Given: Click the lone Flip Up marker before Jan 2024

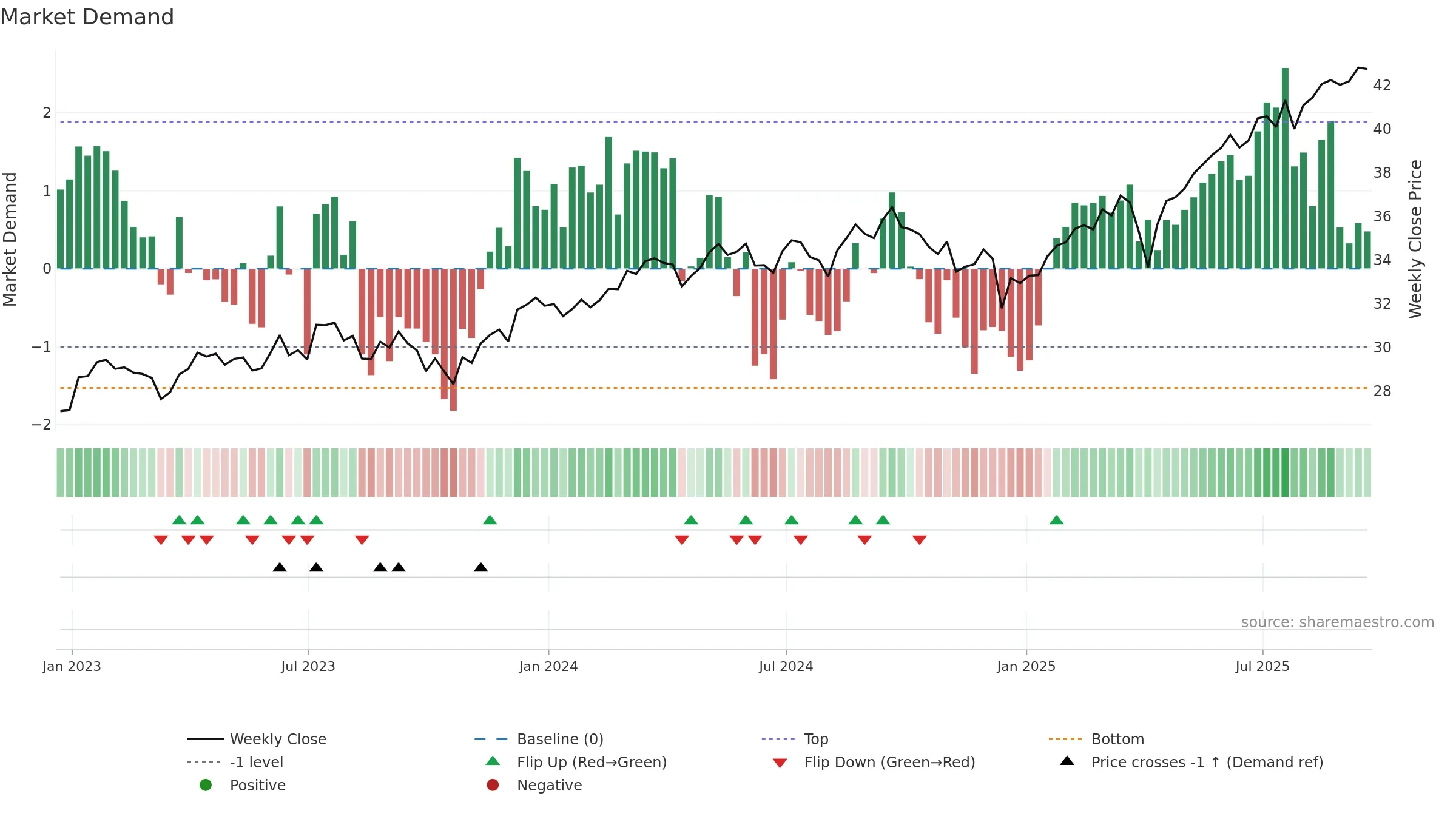Looking at the screenshot, I should click(x=490, y=520).
